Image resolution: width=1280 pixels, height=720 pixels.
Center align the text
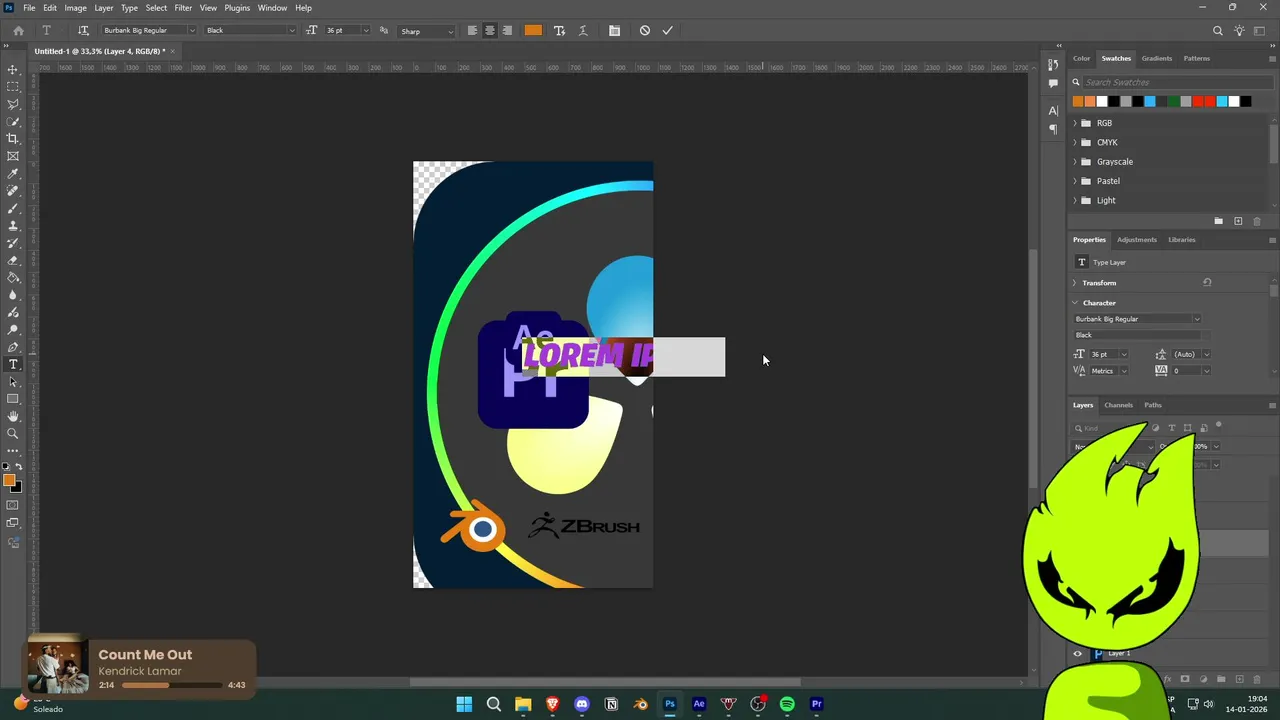coord(489,30)
